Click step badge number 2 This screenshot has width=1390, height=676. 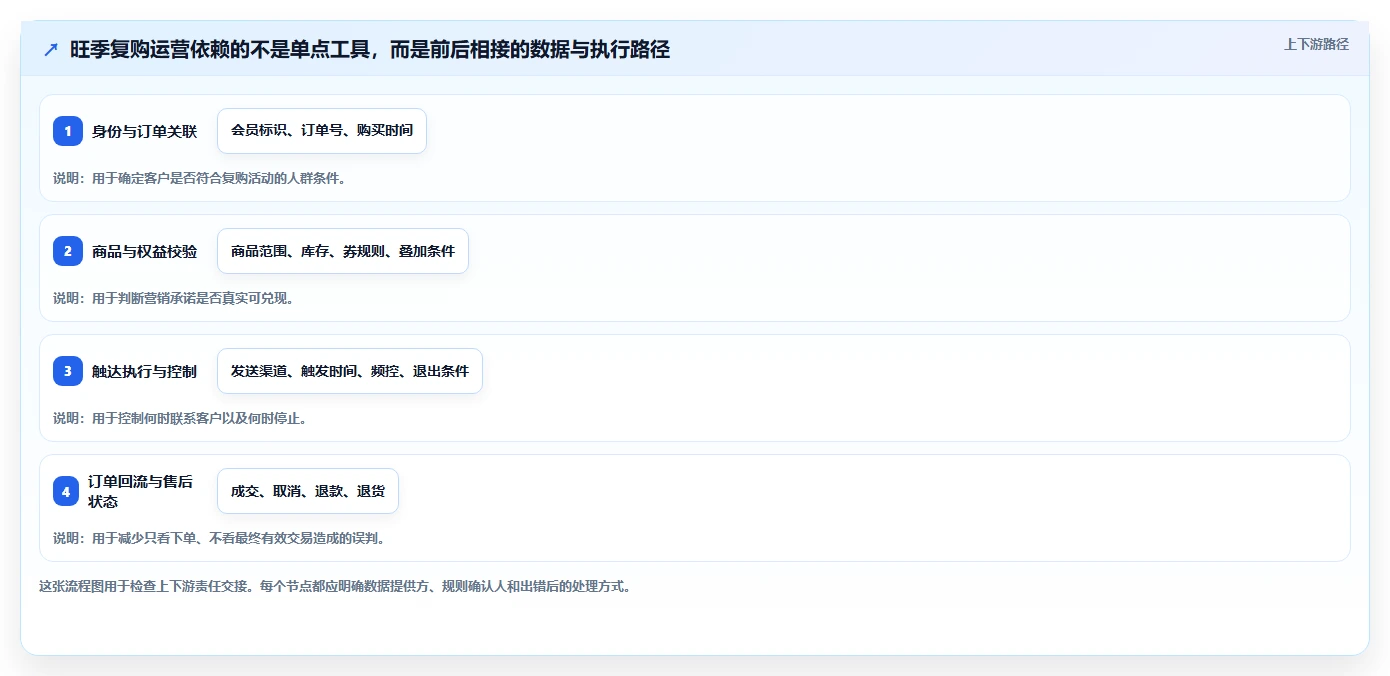(x=68, y=251)
